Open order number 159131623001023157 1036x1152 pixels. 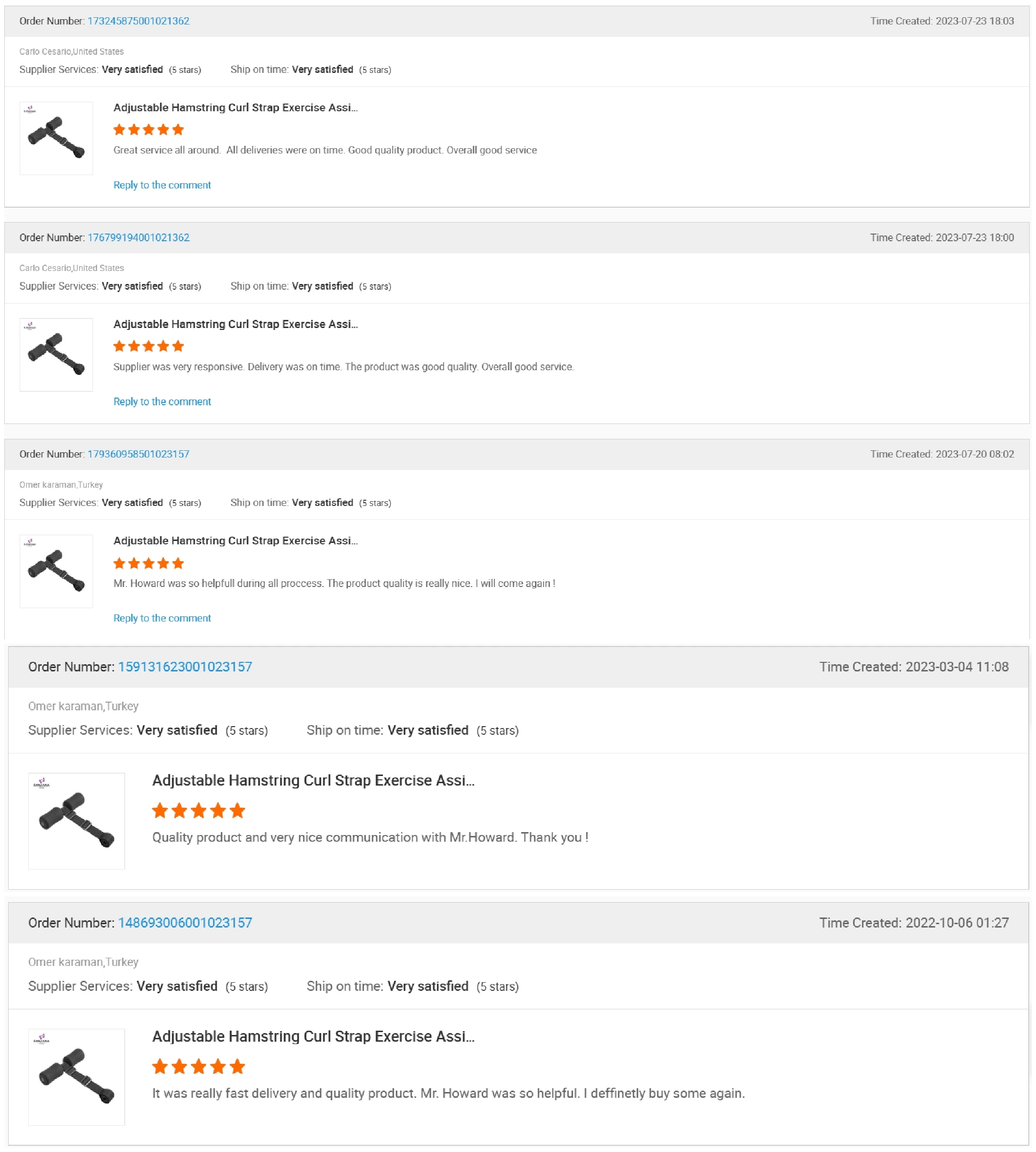[x=185, y=667]
